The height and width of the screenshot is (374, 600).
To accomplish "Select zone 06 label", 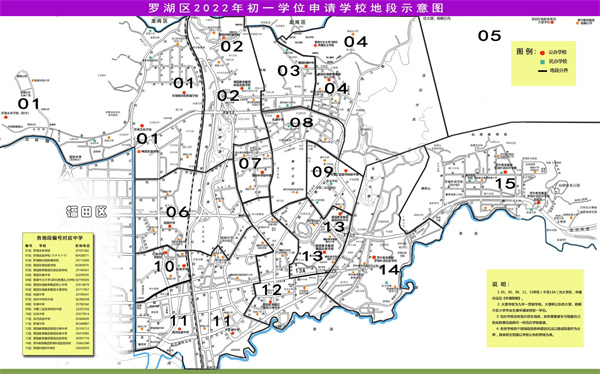I will pyautogui.click(x=178, y=212).
